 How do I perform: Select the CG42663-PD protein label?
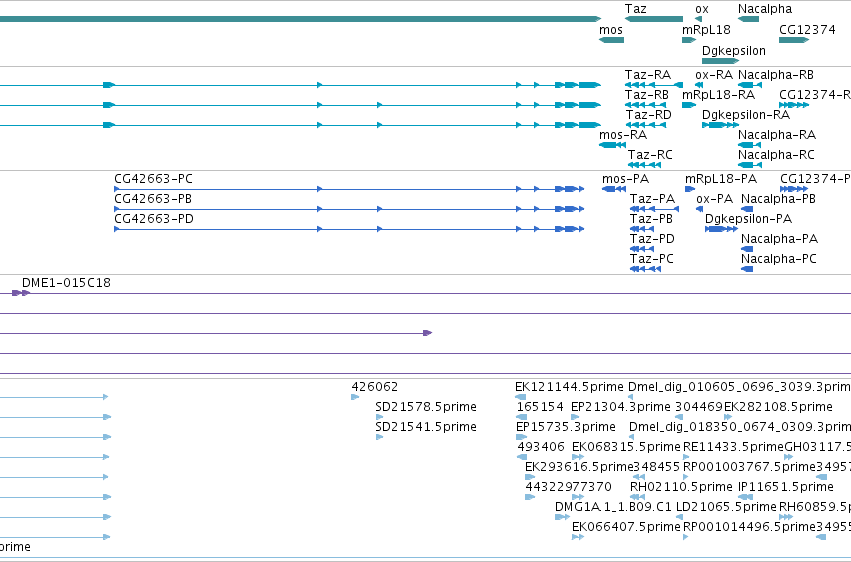[x=154, y=219]
